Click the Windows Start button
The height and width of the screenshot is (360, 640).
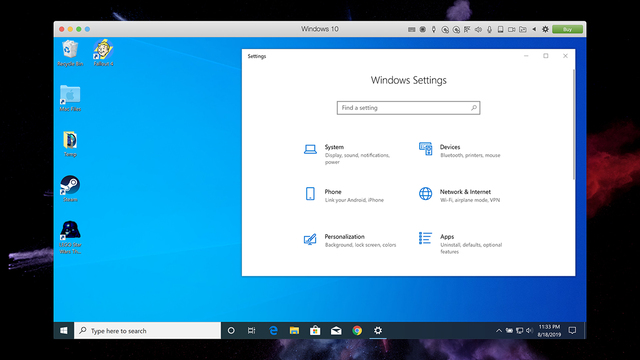tap(64, 331)
